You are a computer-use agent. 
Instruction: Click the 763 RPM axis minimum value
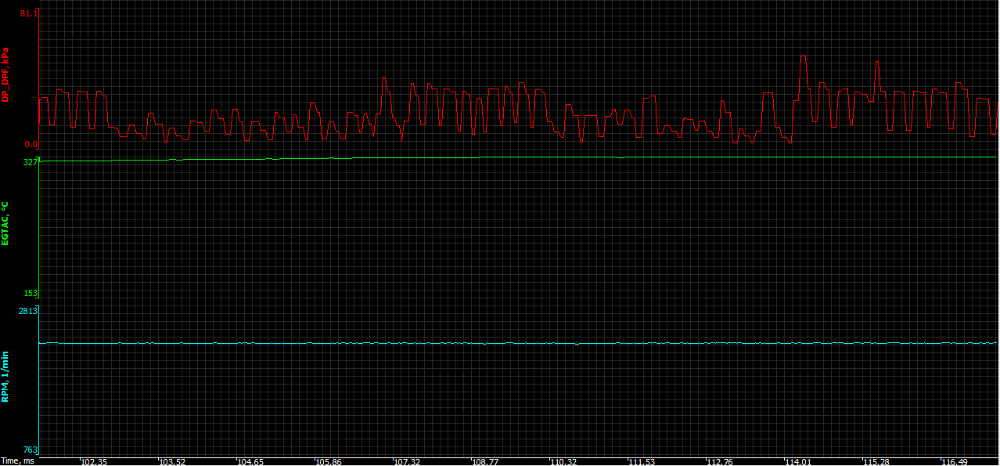pyautogui.click(x=29, y=451)
